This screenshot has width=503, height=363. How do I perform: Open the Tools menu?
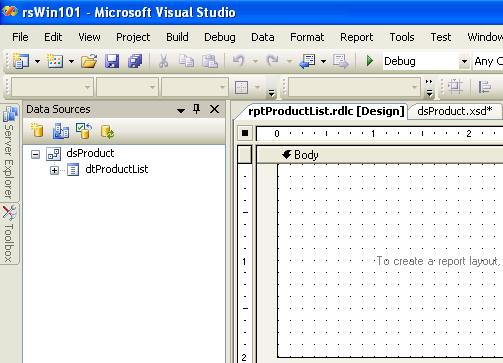click(x=402, y=37)
